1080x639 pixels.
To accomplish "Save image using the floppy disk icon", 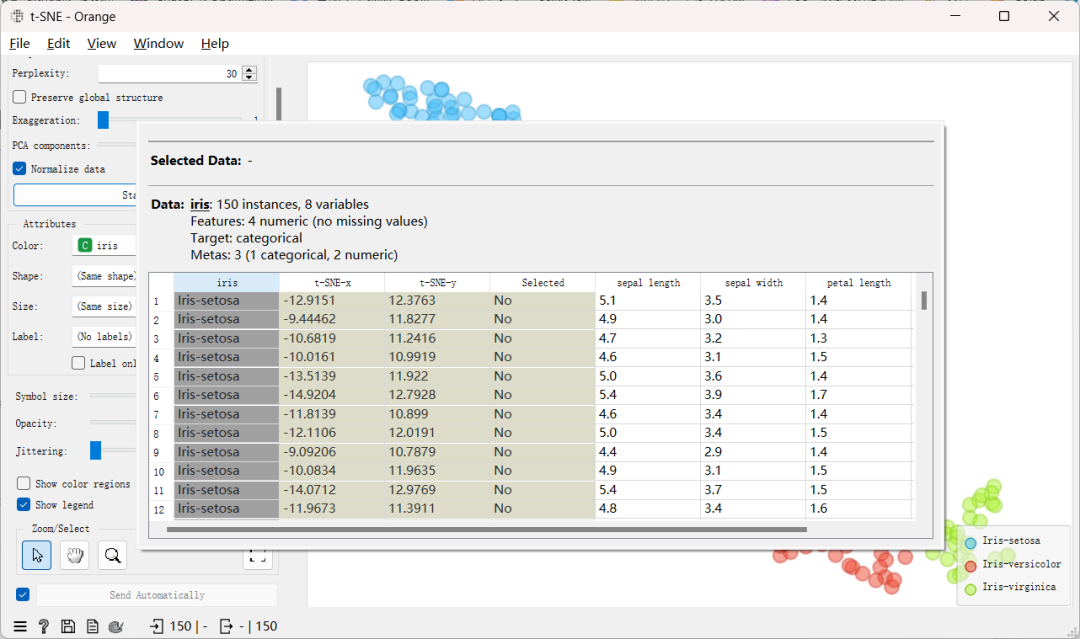I will click(68, 626).
